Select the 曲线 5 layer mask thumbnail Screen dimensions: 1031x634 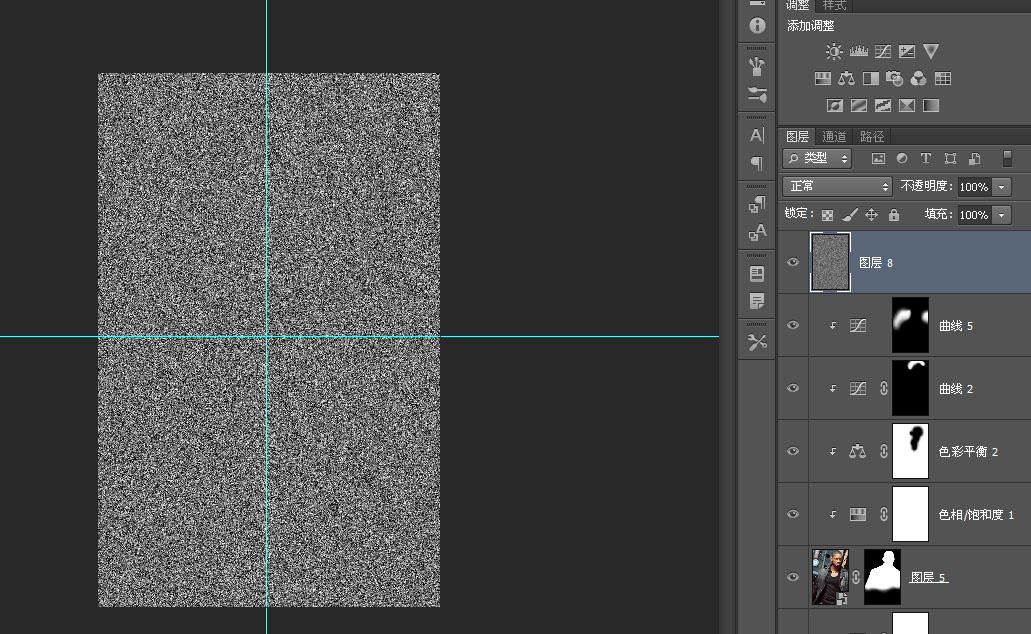point(911,325)
